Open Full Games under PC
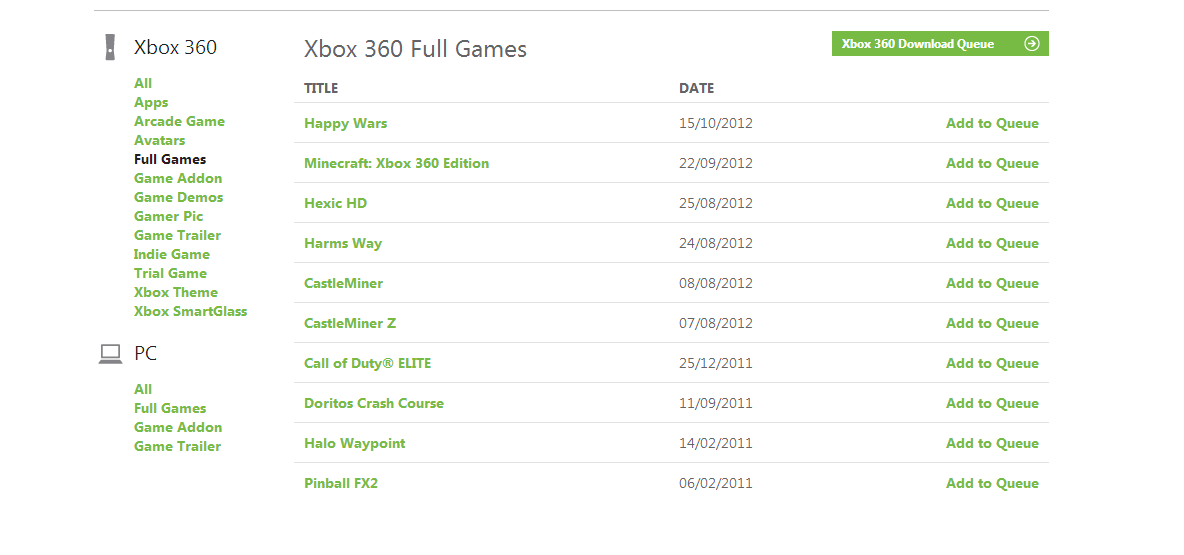Screen dimensions: 1184x555 pyautogui.click(x=170, y=408)
